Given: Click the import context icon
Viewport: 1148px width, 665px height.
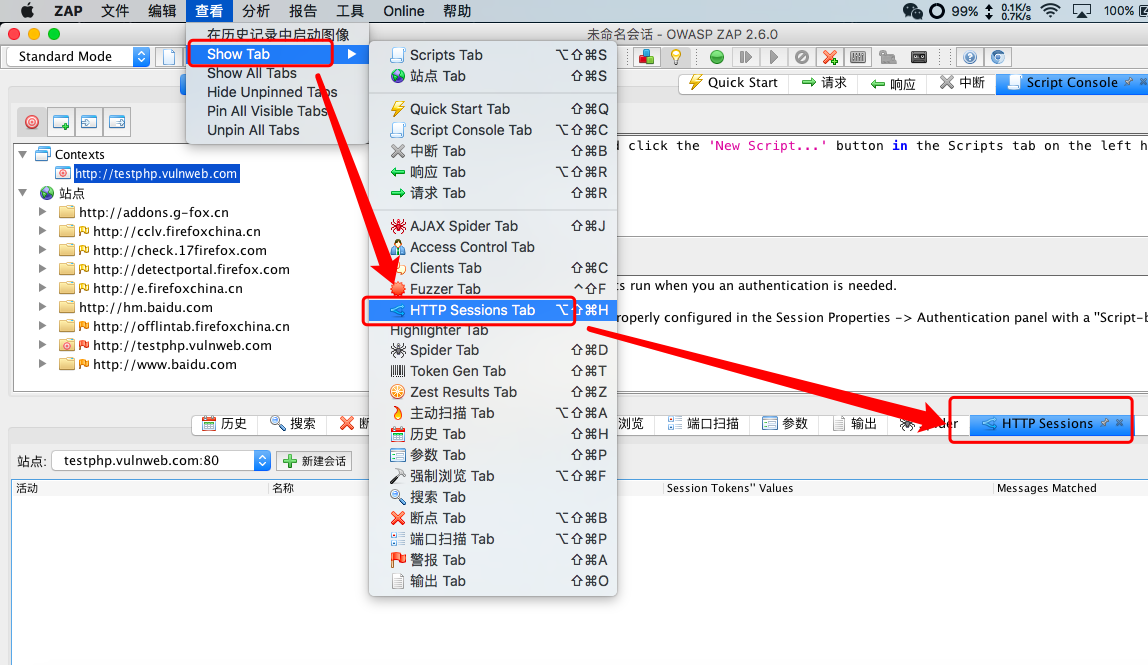Looking at the screenshot, I should click(89, 122).
